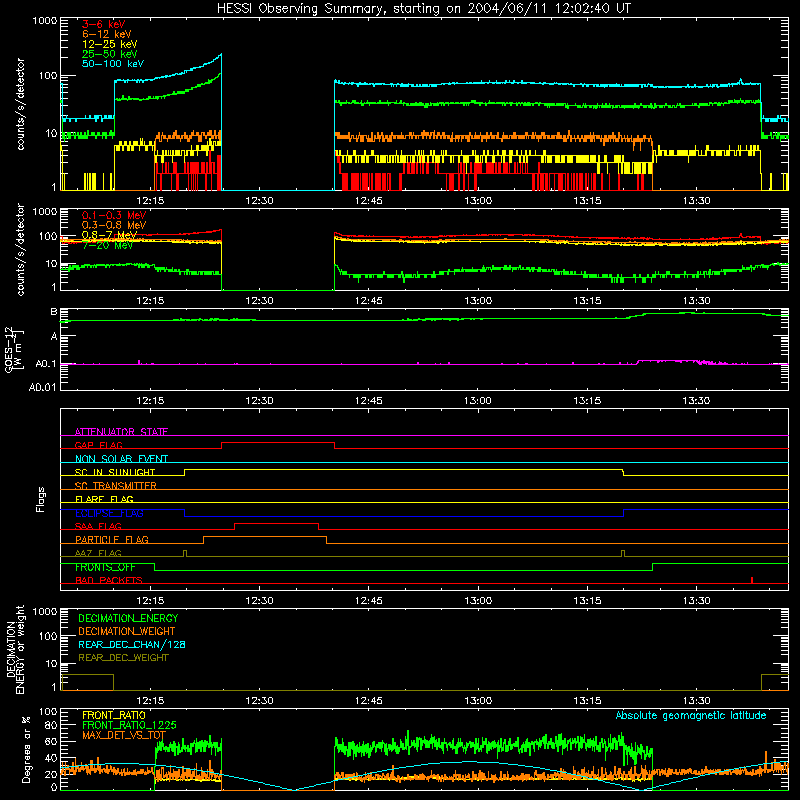
Task: Select the 6-12 keV legend label
Action: click(107, 34)
